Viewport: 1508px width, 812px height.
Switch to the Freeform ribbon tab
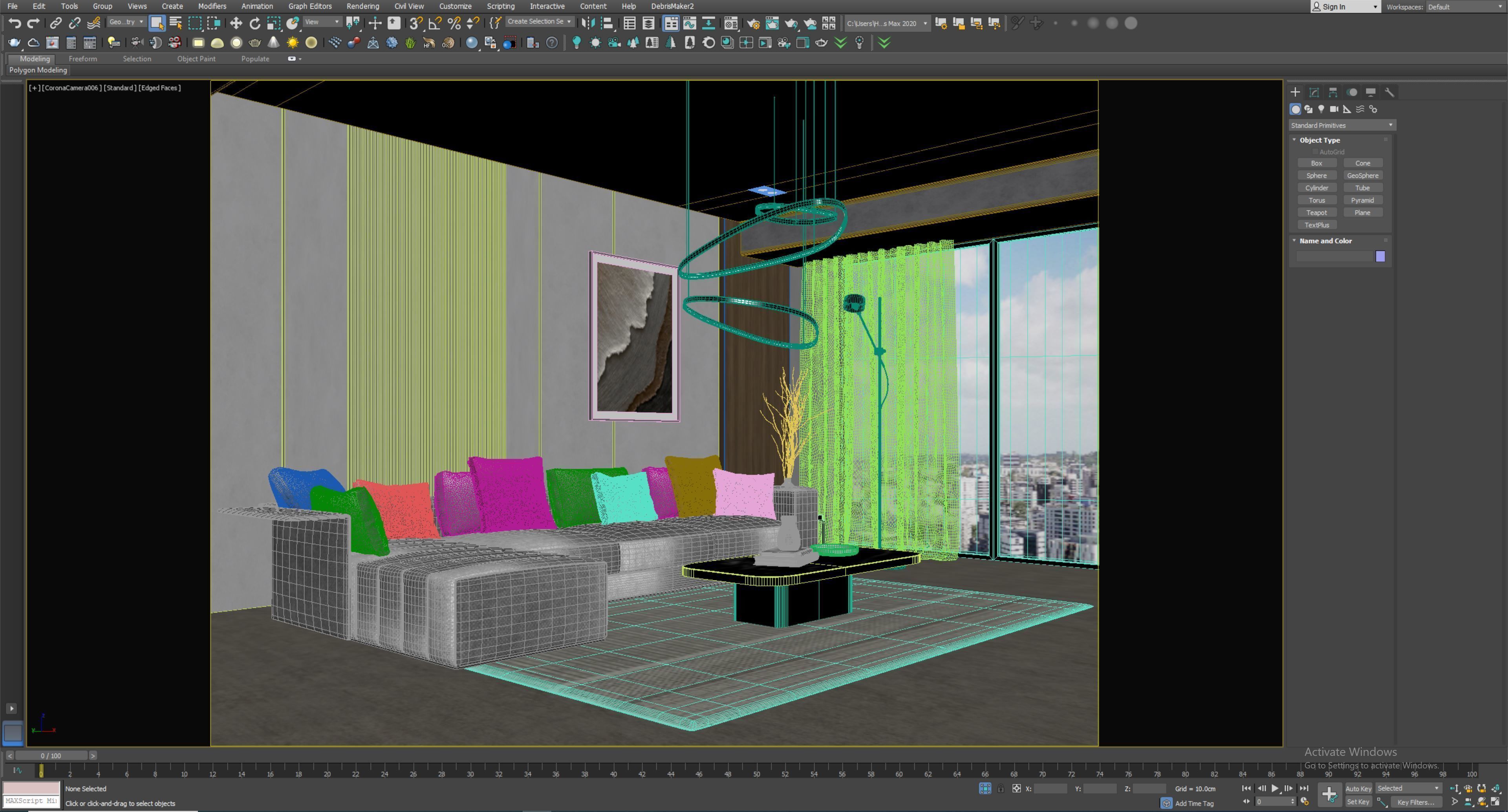(x=82, y=59)
